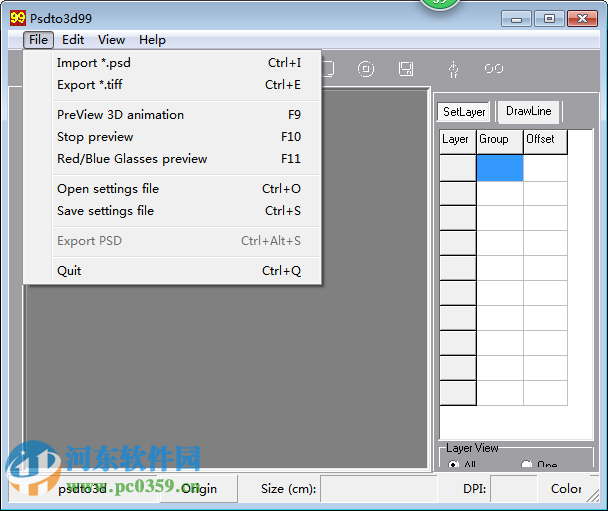Click the Group column header
This screenshot has width=608, height=511.
pos(500,142)
